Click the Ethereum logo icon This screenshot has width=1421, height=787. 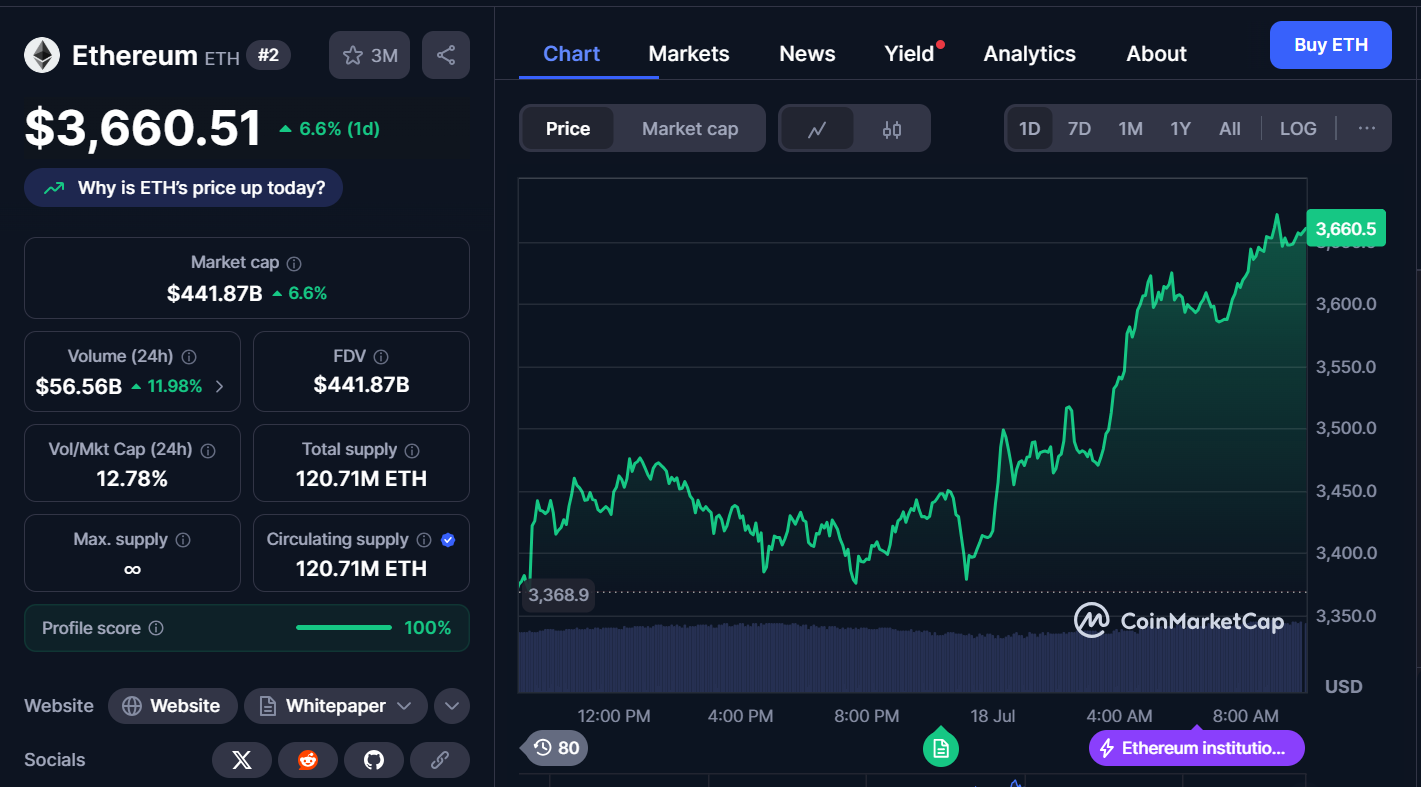pos(42,55)
